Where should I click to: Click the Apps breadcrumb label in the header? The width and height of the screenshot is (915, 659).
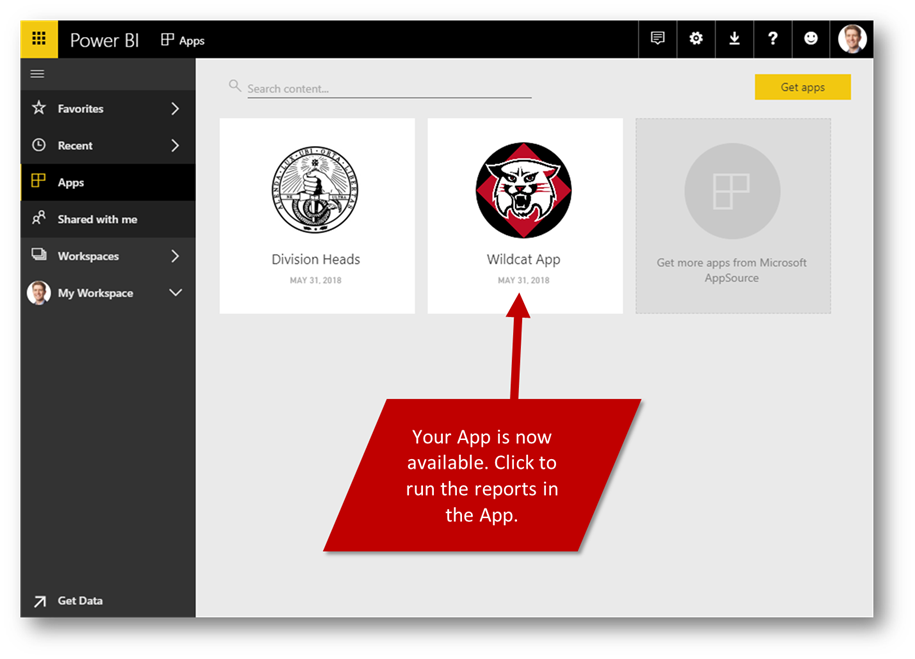click(x=191, y=40)
